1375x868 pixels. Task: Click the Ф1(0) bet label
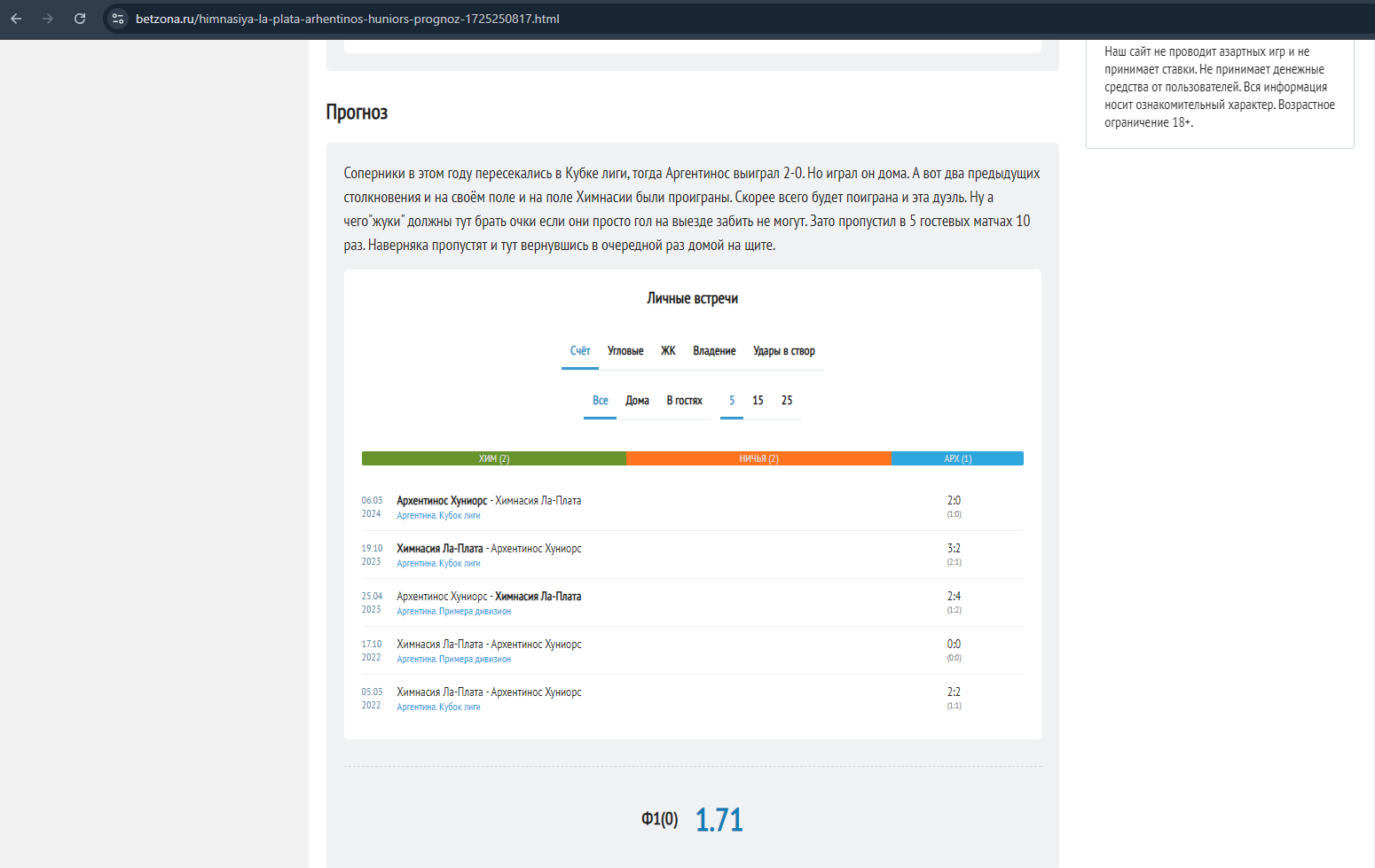pos(659,819)
